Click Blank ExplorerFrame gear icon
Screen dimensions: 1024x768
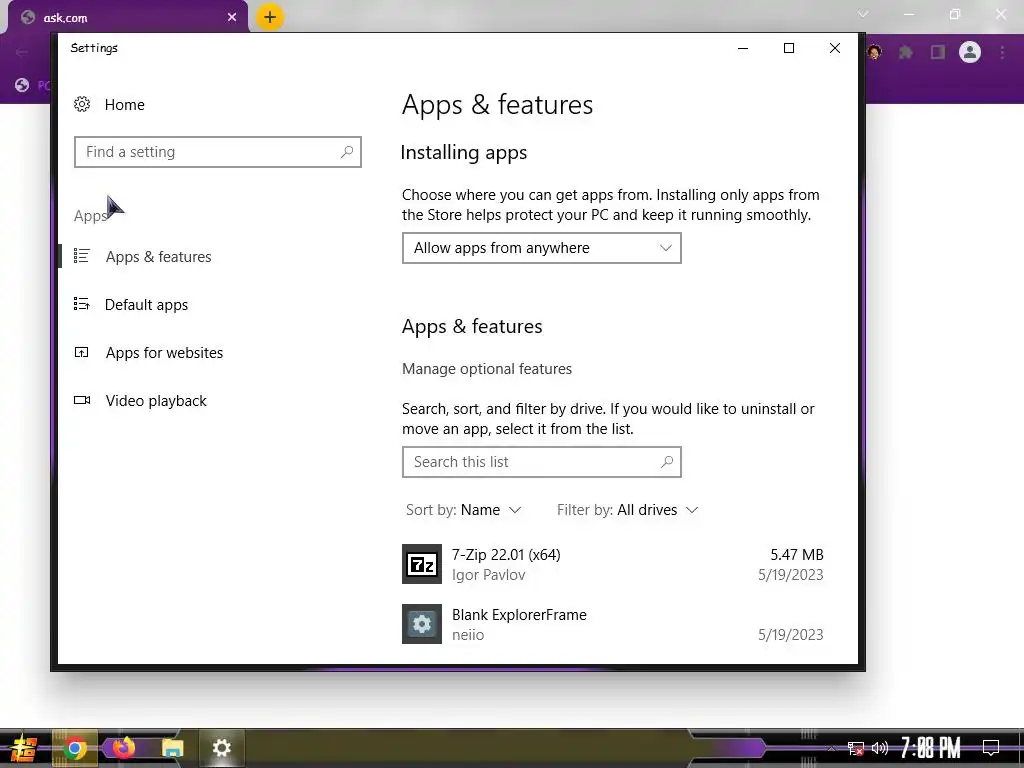(x=422, y=624)
